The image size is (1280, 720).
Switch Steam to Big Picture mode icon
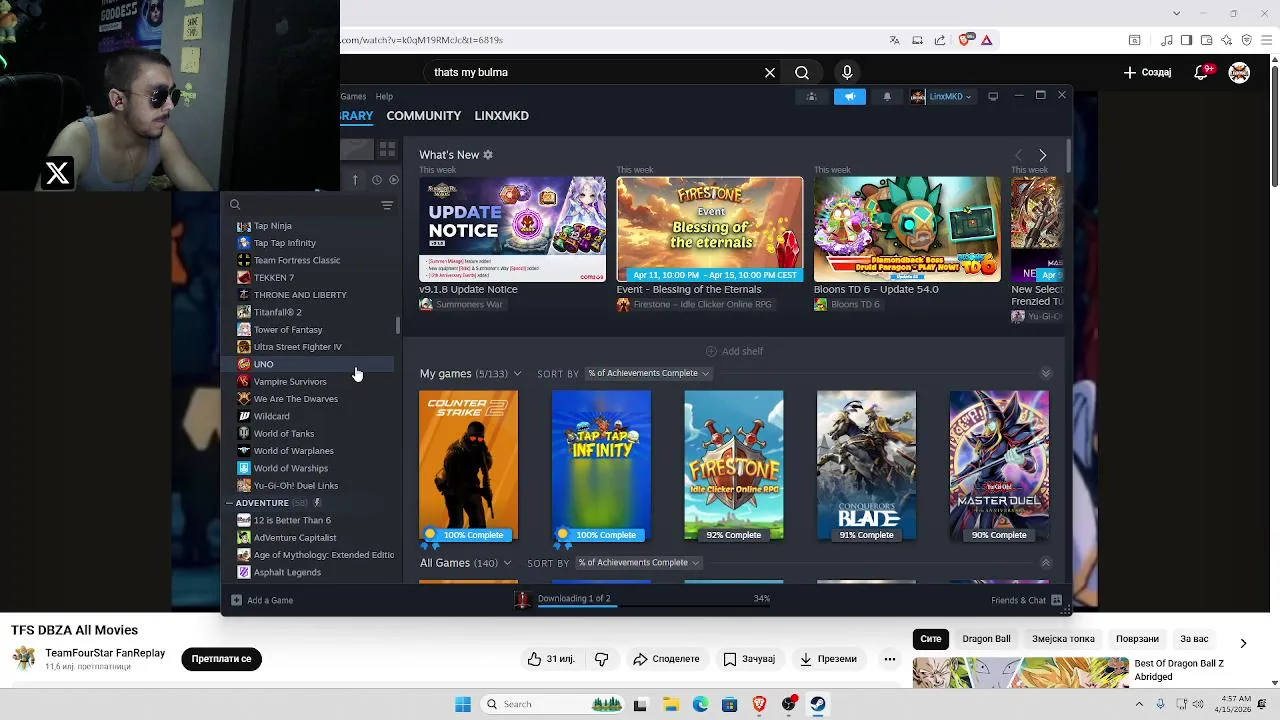[x=993, y=96]
